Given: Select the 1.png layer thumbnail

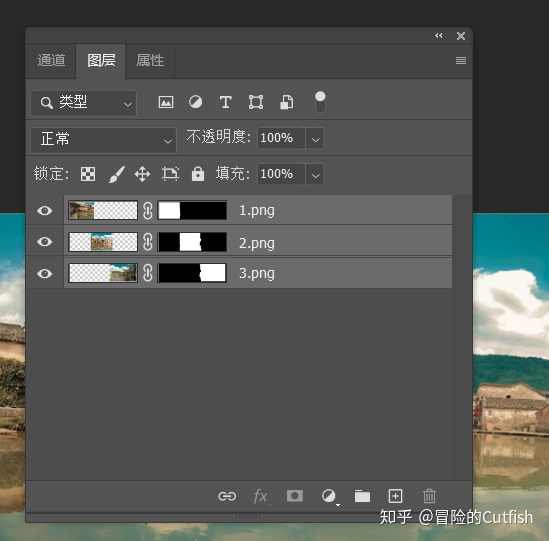Looking at the screenshot, I should pyautogui.click(x=103, y=210).
